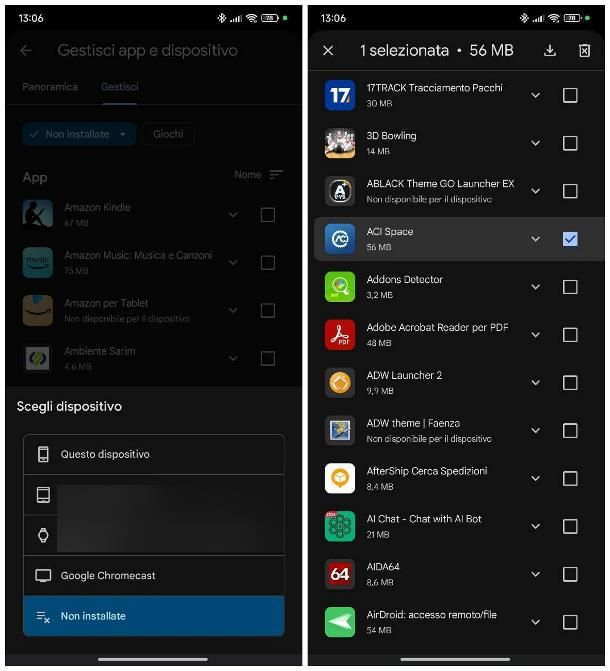Viewport: 610px width, 671px height.
Task: Check the Adobe Acrobat Reader checkbox
Action: click(570, 335)
